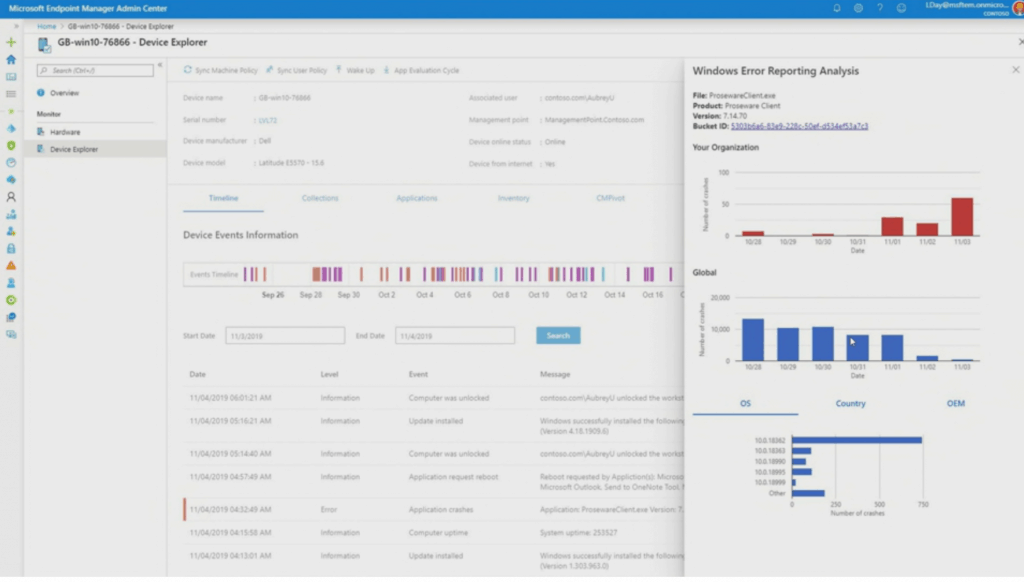Viewport: 1024px width, 582px height.
Task: Go to Home via the breadcrumb link
Action: point(46,26)
